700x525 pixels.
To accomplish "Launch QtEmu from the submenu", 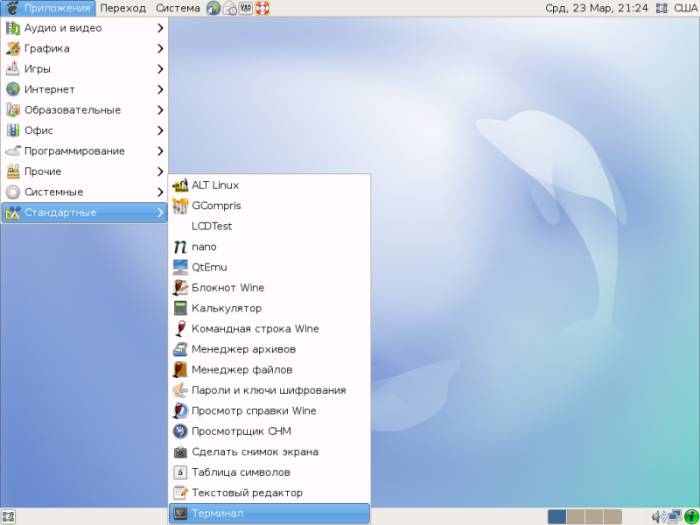I will tap(269, 267).
